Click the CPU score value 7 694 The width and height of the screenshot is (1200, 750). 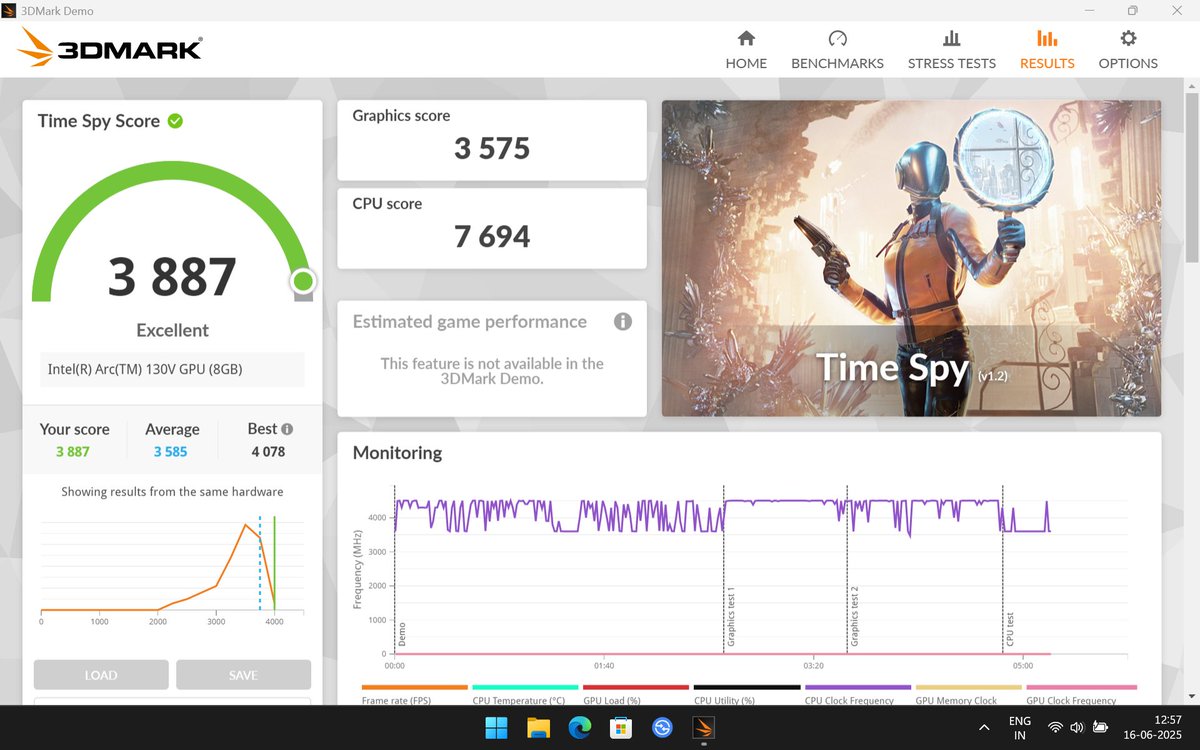click(x=492, y=237)
